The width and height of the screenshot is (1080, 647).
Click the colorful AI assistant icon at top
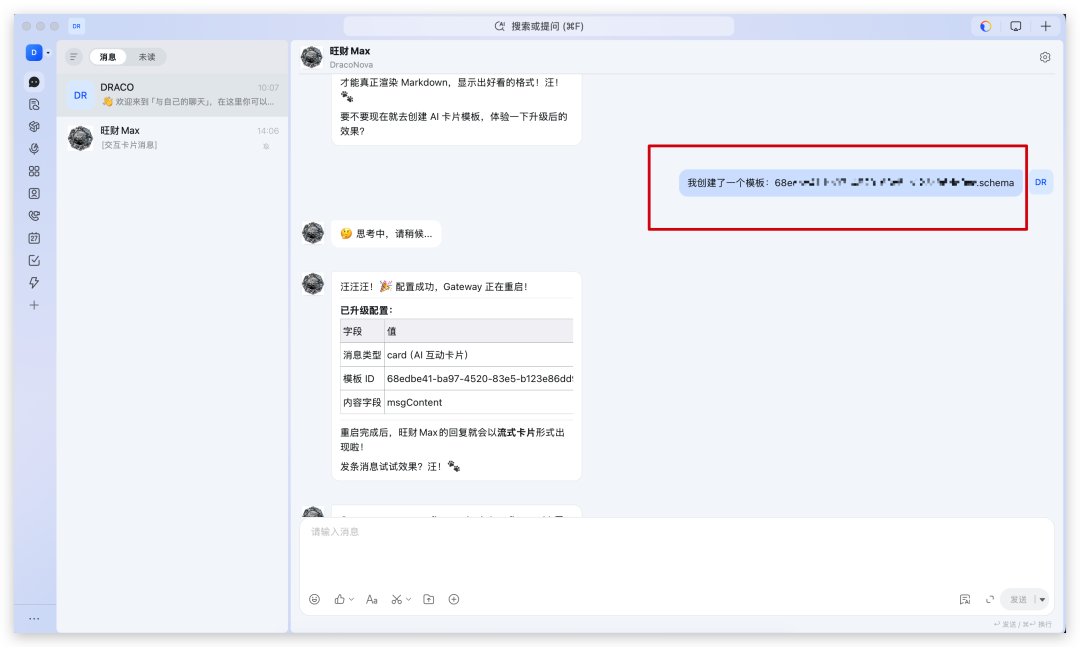coord(985,26)
